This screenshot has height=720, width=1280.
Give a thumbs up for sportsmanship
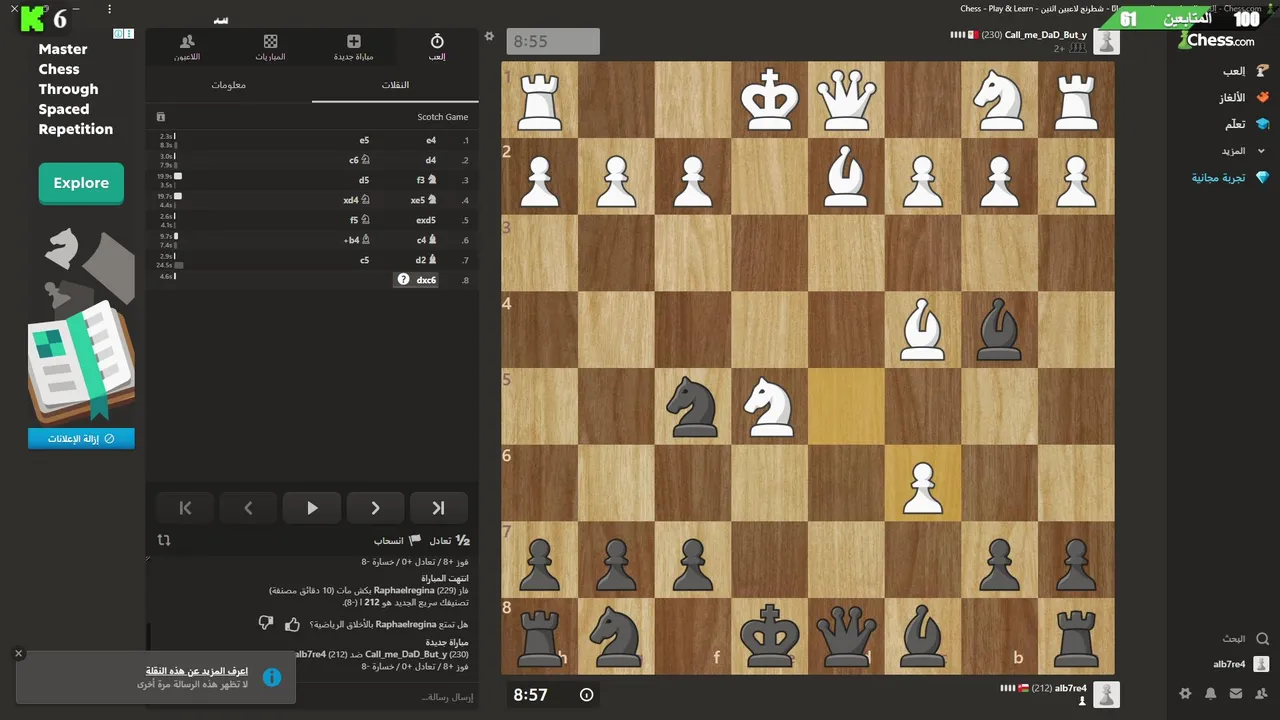[x=292, y=624]
